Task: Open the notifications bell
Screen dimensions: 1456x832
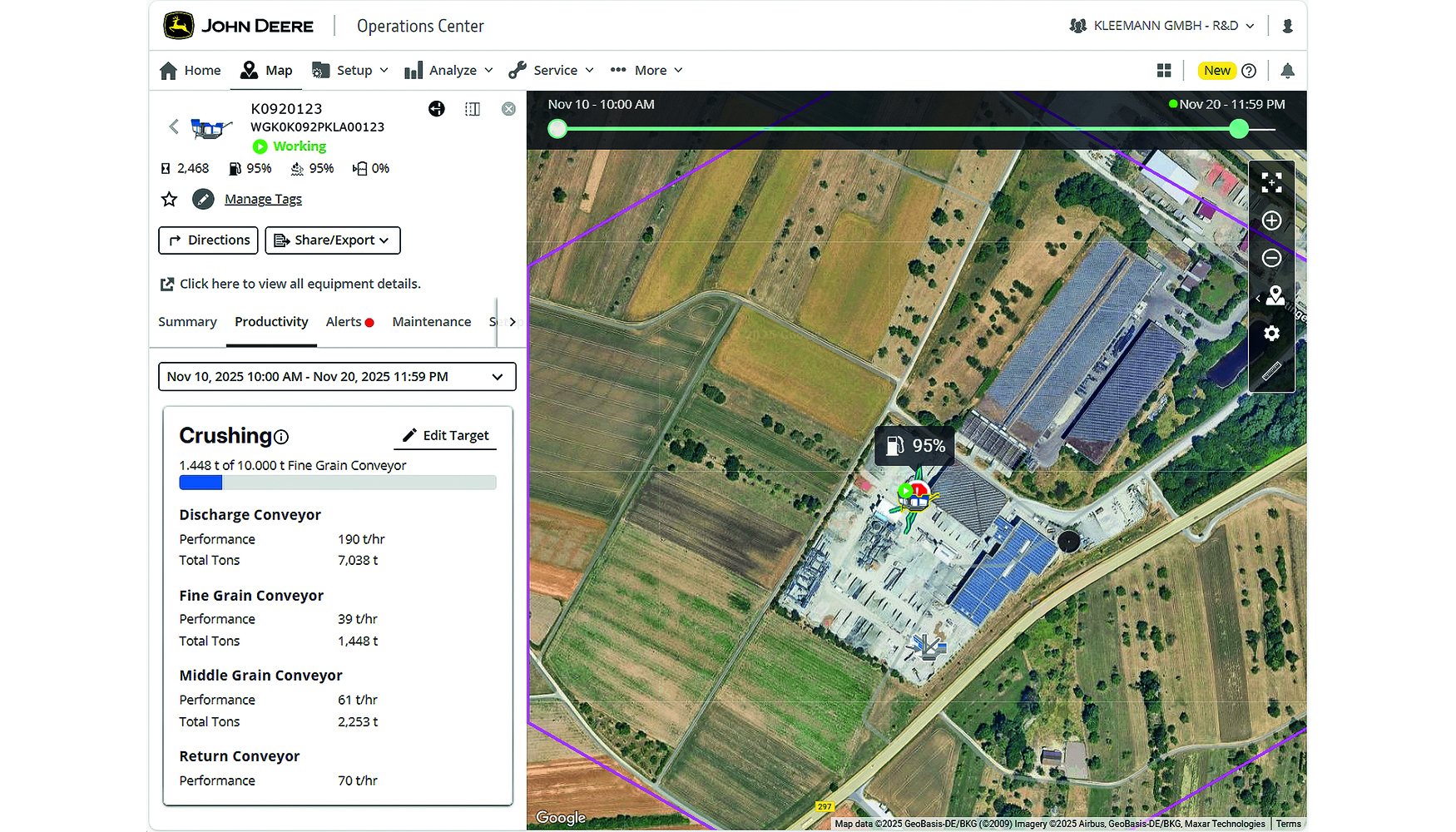Action: (x=1288, y=71)
